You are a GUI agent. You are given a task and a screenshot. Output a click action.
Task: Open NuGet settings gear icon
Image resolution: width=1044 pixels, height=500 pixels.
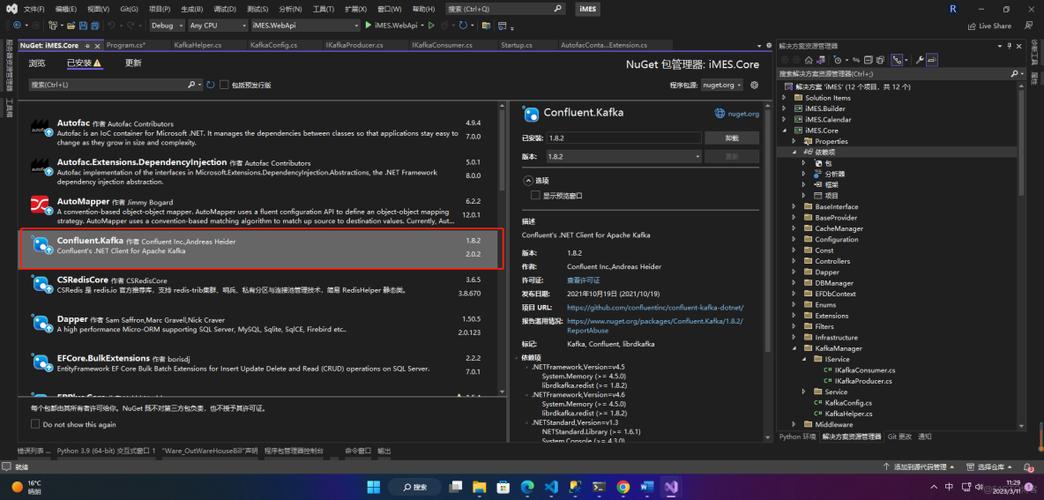pyautogui.click(x=754, y=85)
